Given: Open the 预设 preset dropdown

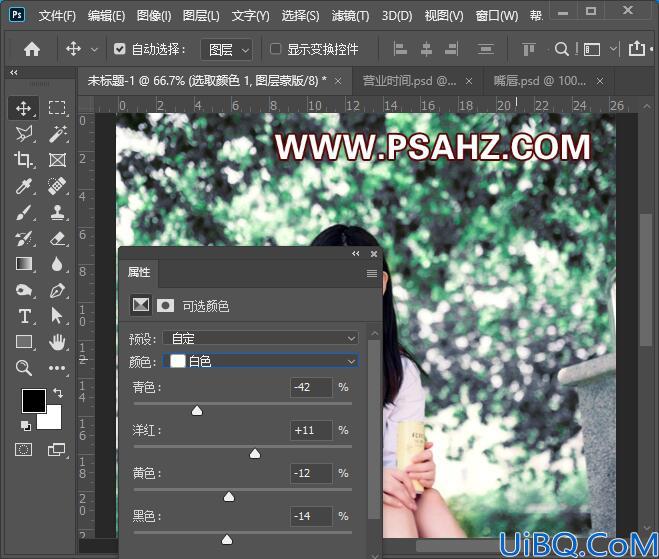Looking at the screenshot, I should click(261, 338).
